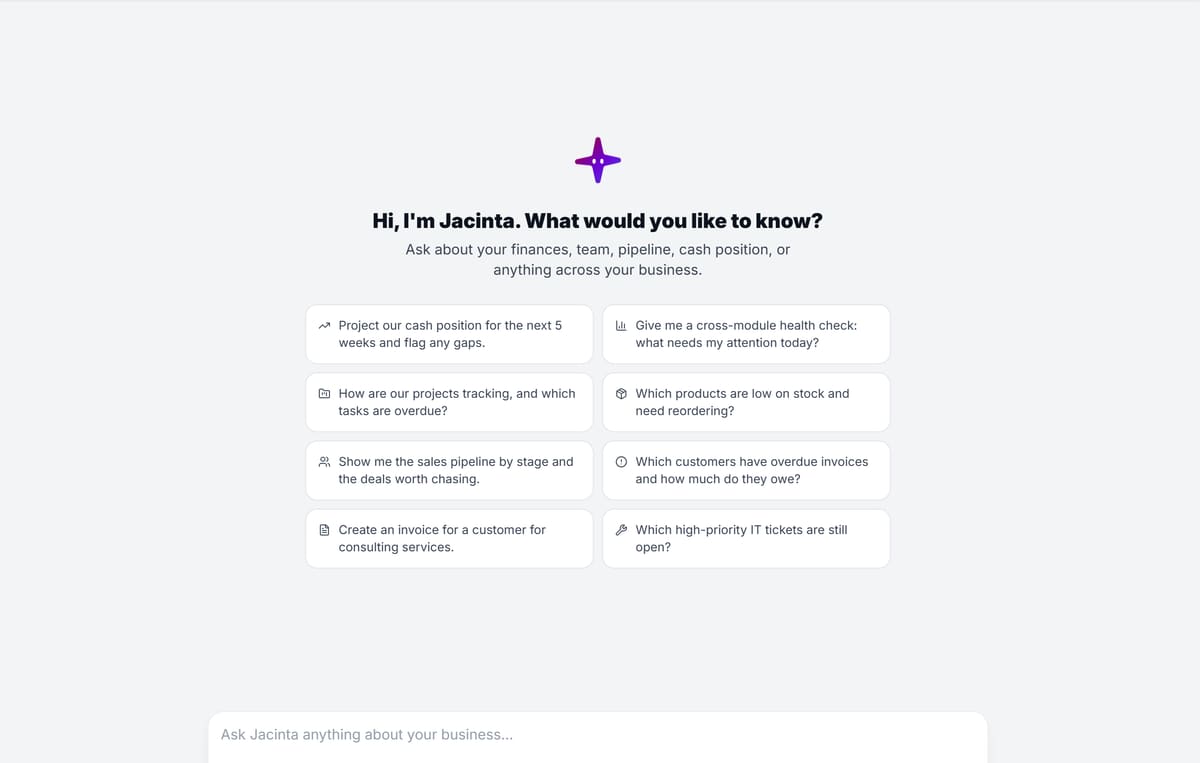Click the wrench icon beside IT tickets

(621, 530)
